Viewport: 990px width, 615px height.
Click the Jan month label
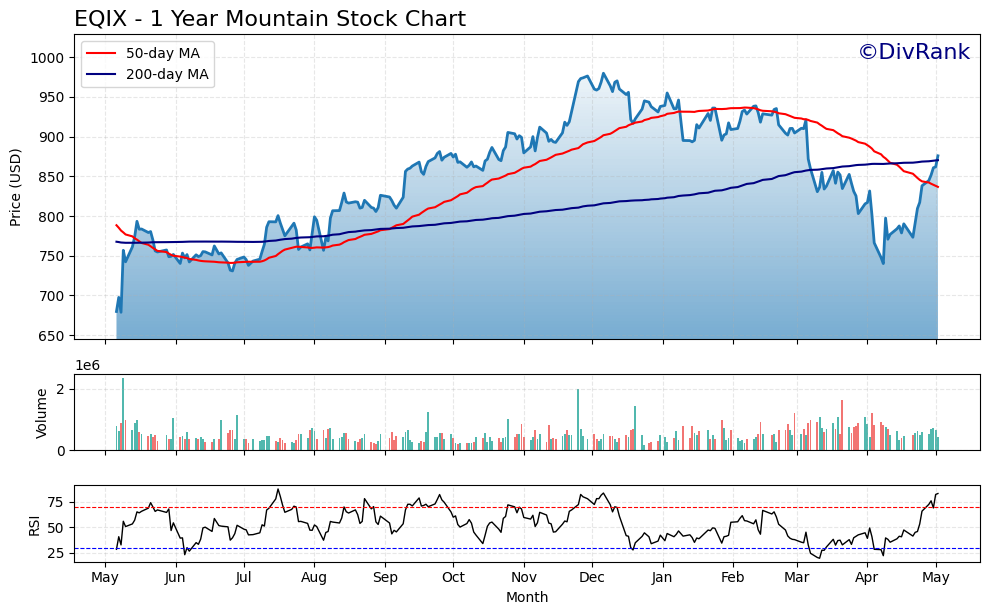click(x=662, y=578)
